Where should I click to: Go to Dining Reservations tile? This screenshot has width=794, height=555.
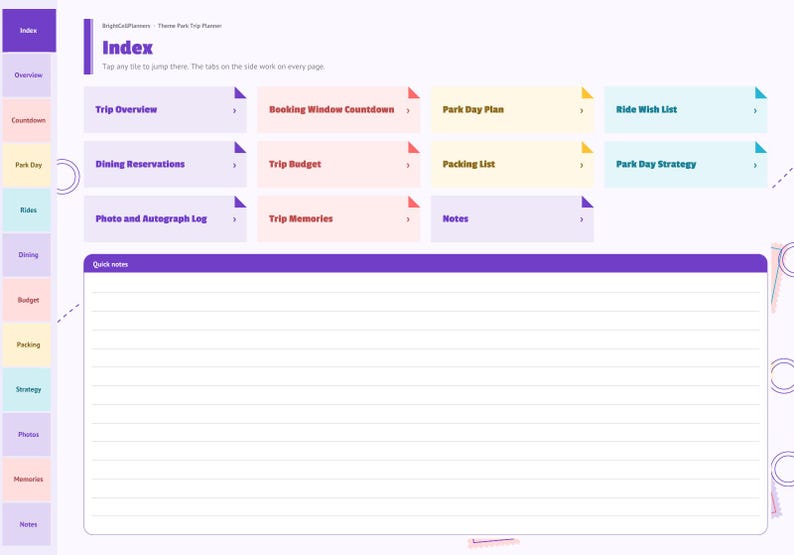(x=165, y=164)
